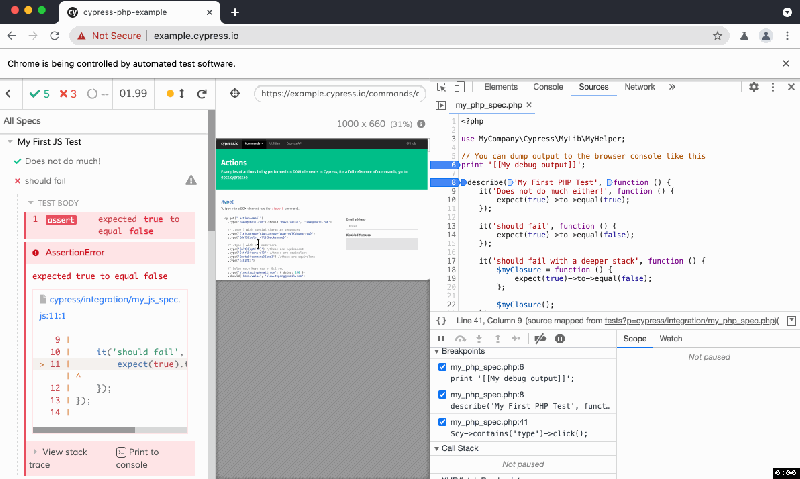
Task: Switch to the Watch pane tab
Action: tap(670, 338)
